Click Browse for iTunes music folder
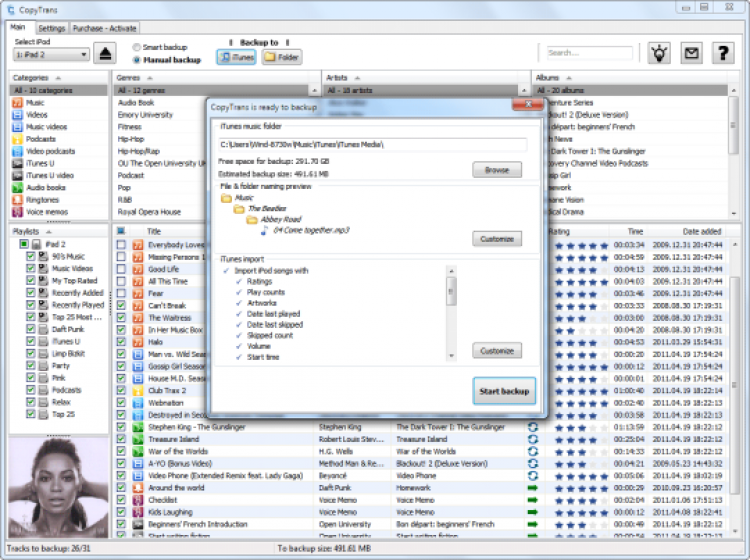This screenshot has height=560, width=750. click(x=497, y=170)
